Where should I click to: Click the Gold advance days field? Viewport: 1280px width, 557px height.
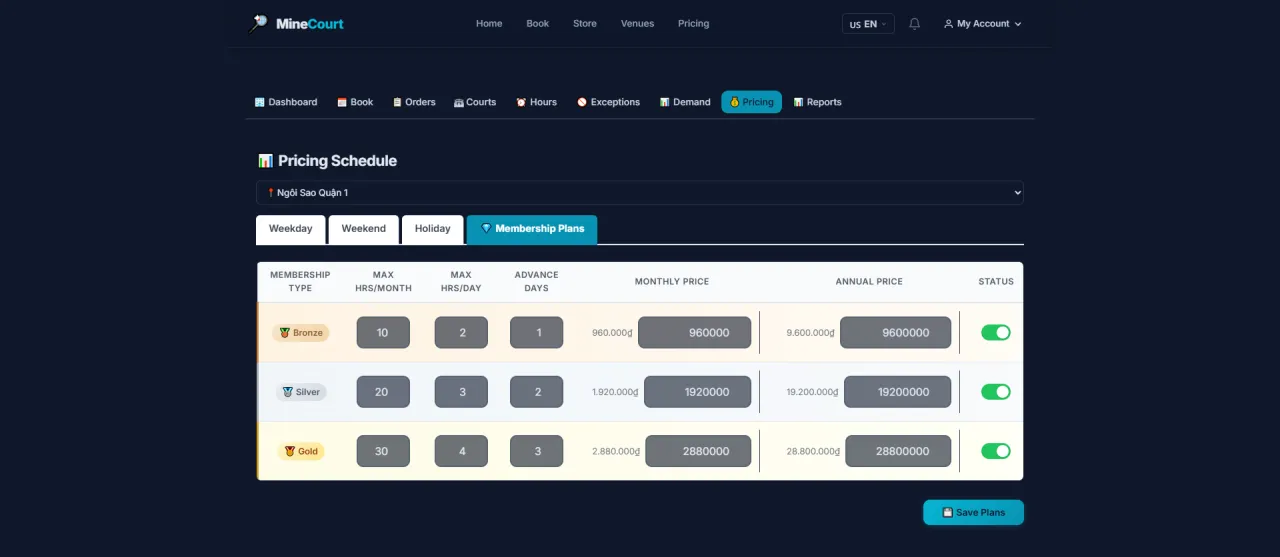[x=537, y=451]
